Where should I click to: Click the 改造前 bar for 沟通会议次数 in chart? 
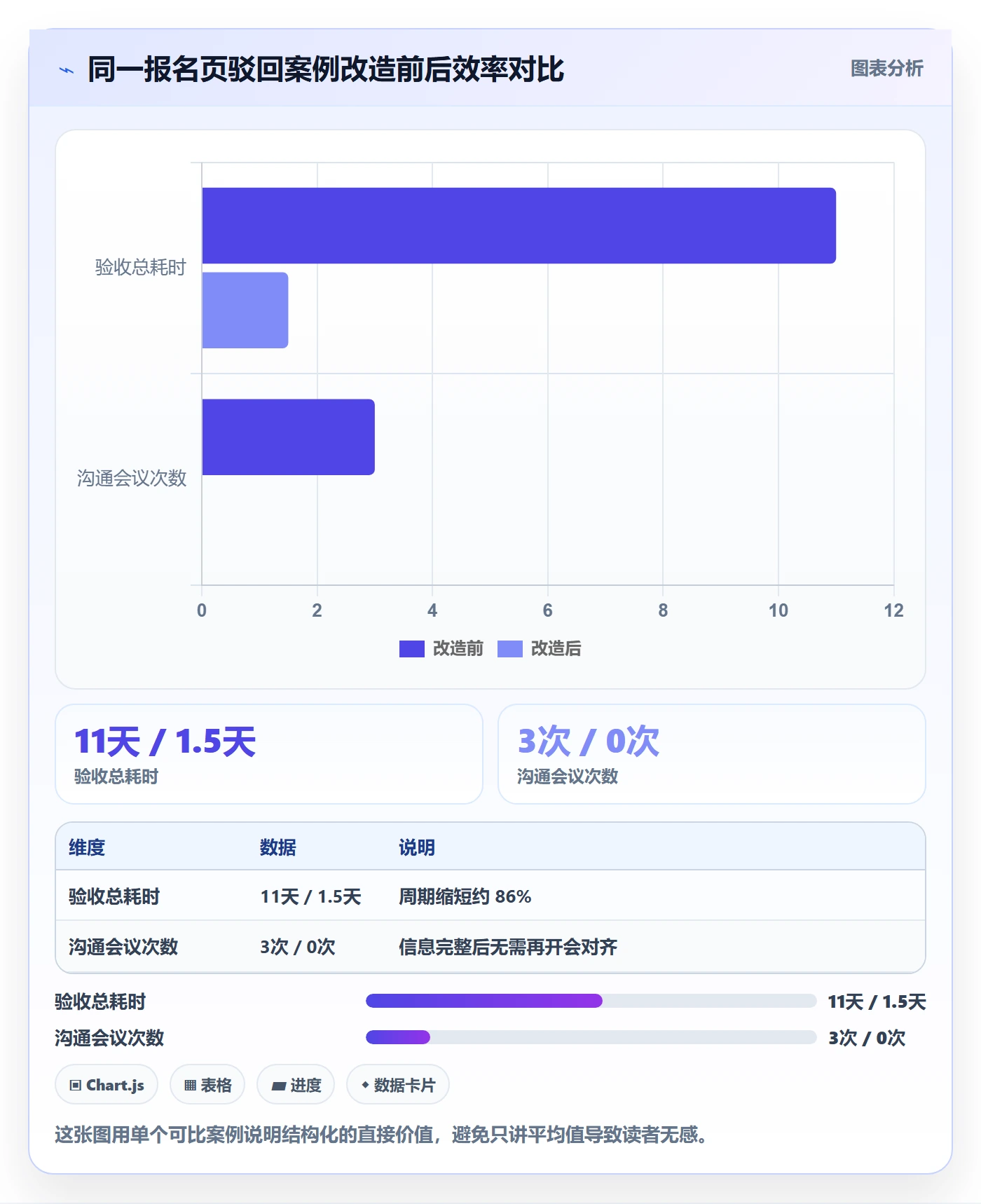(288, 437)
